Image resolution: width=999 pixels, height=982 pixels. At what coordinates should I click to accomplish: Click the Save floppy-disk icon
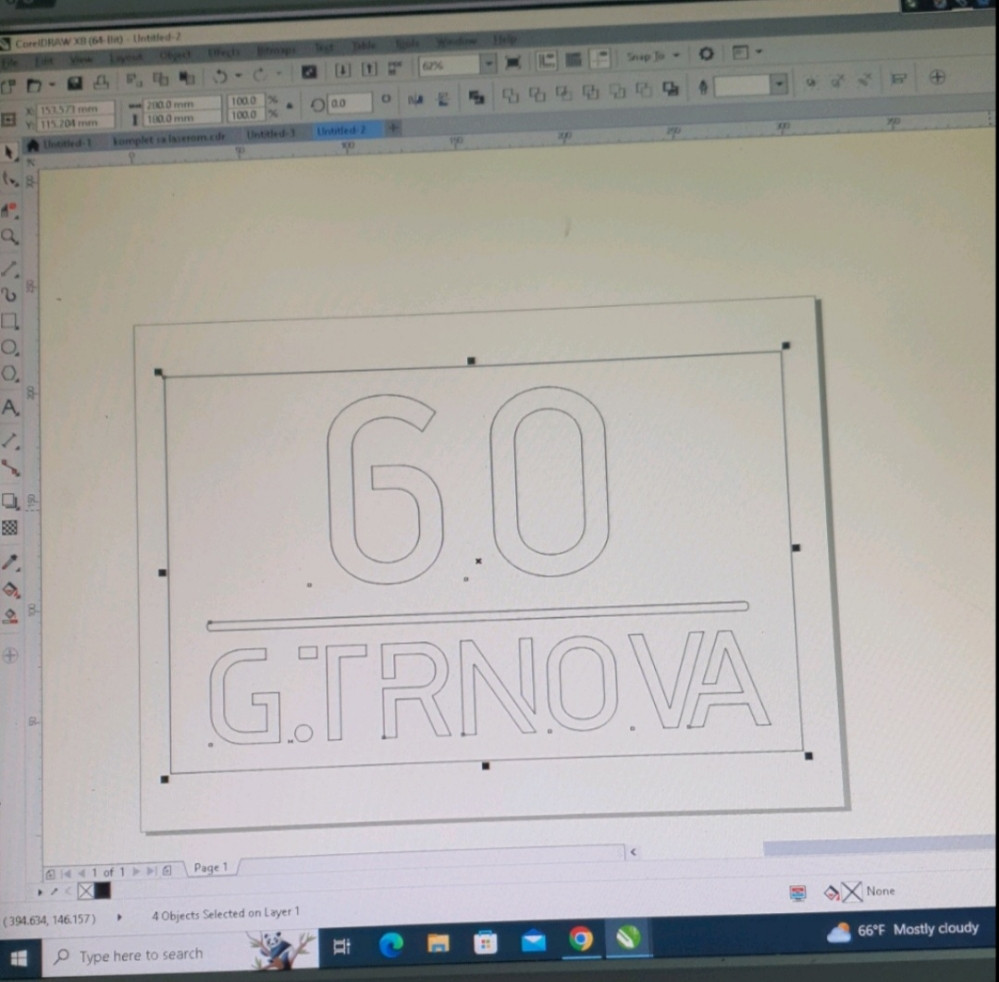point(75,83)
